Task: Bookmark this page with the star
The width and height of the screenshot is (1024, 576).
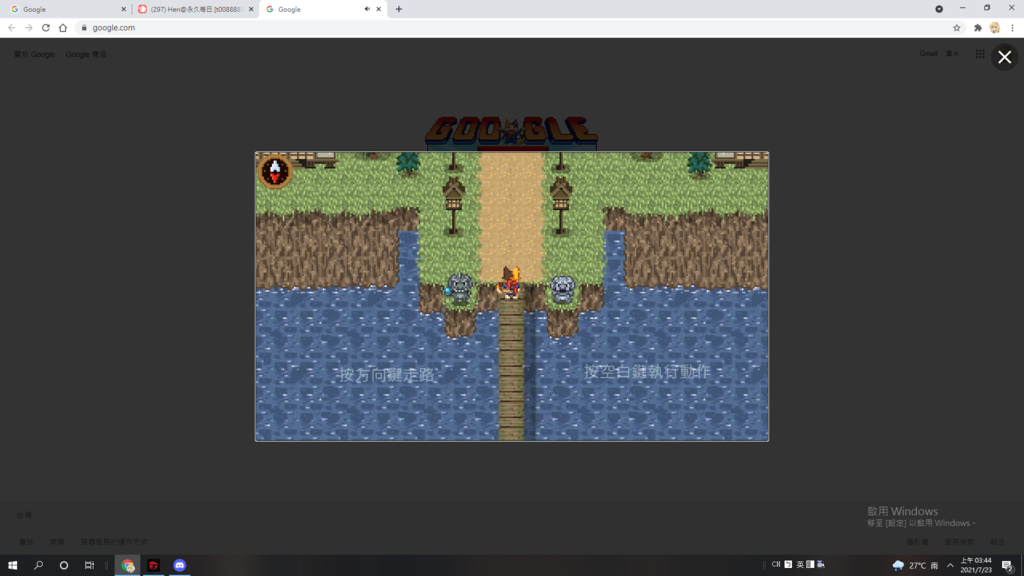Action: pyautogui.click(x=957, y=27)
